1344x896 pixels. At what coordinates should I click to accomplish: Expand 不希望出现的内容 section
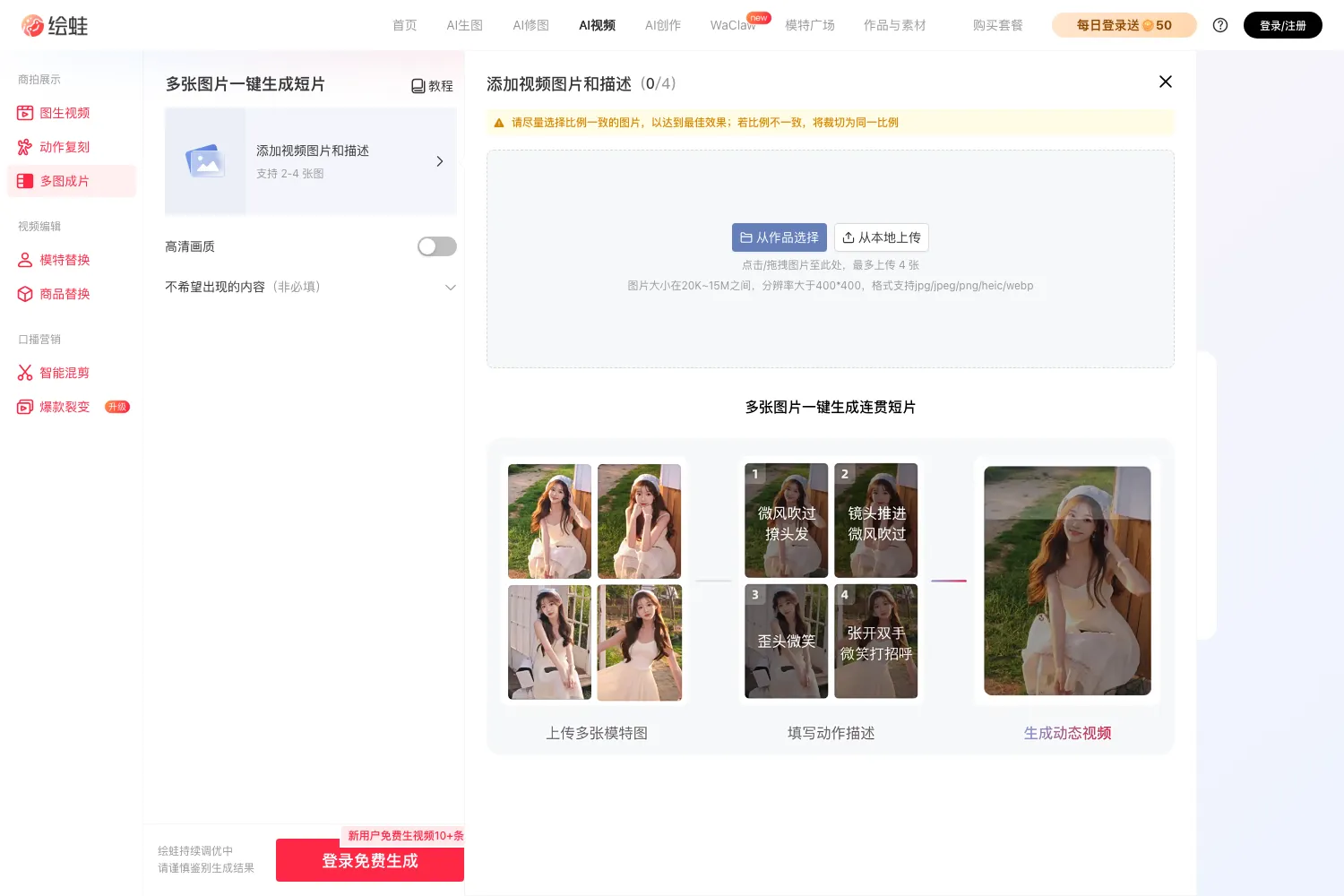(451, 288)
